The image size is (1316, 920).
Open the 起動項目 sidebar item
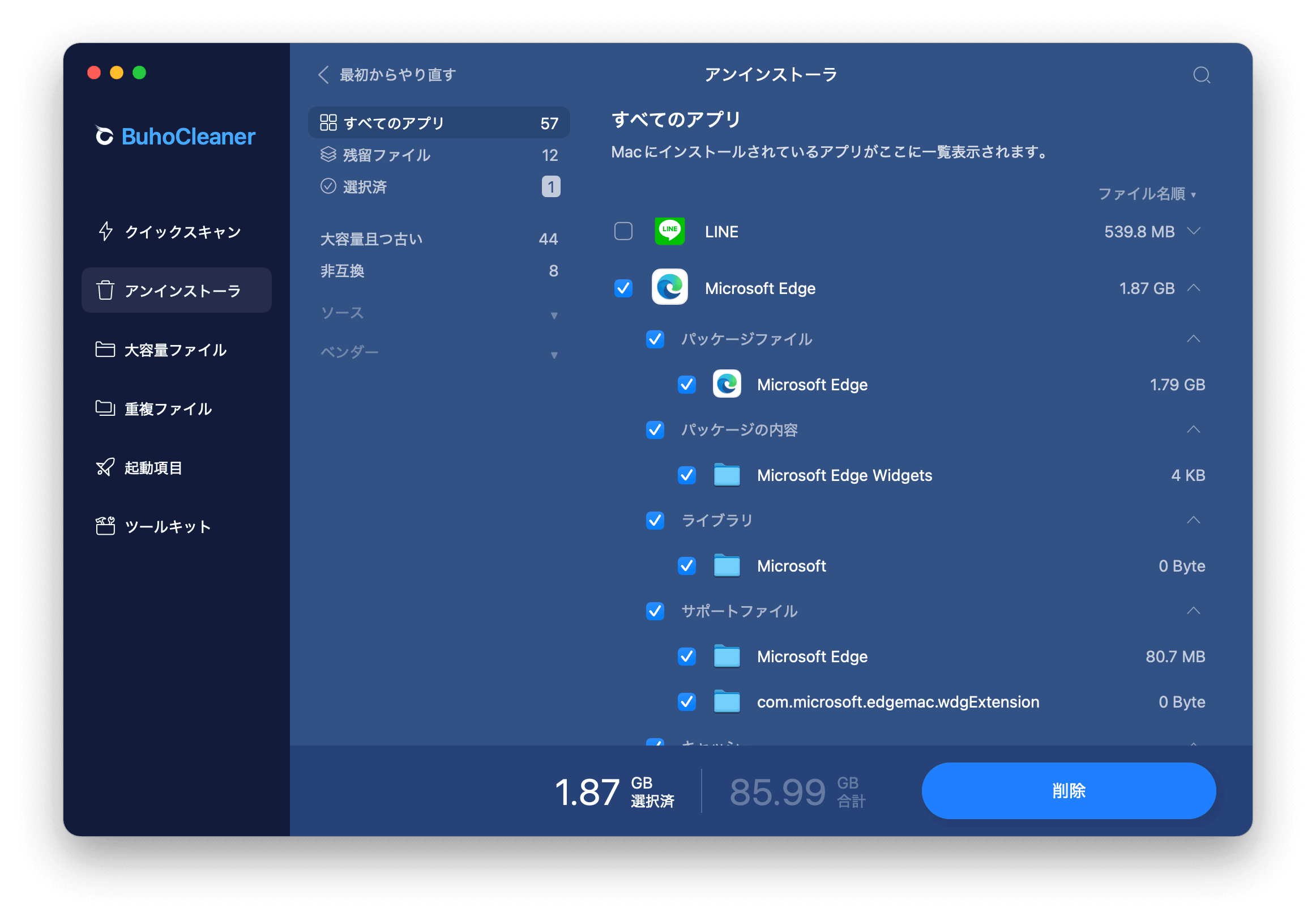(177, 467)
